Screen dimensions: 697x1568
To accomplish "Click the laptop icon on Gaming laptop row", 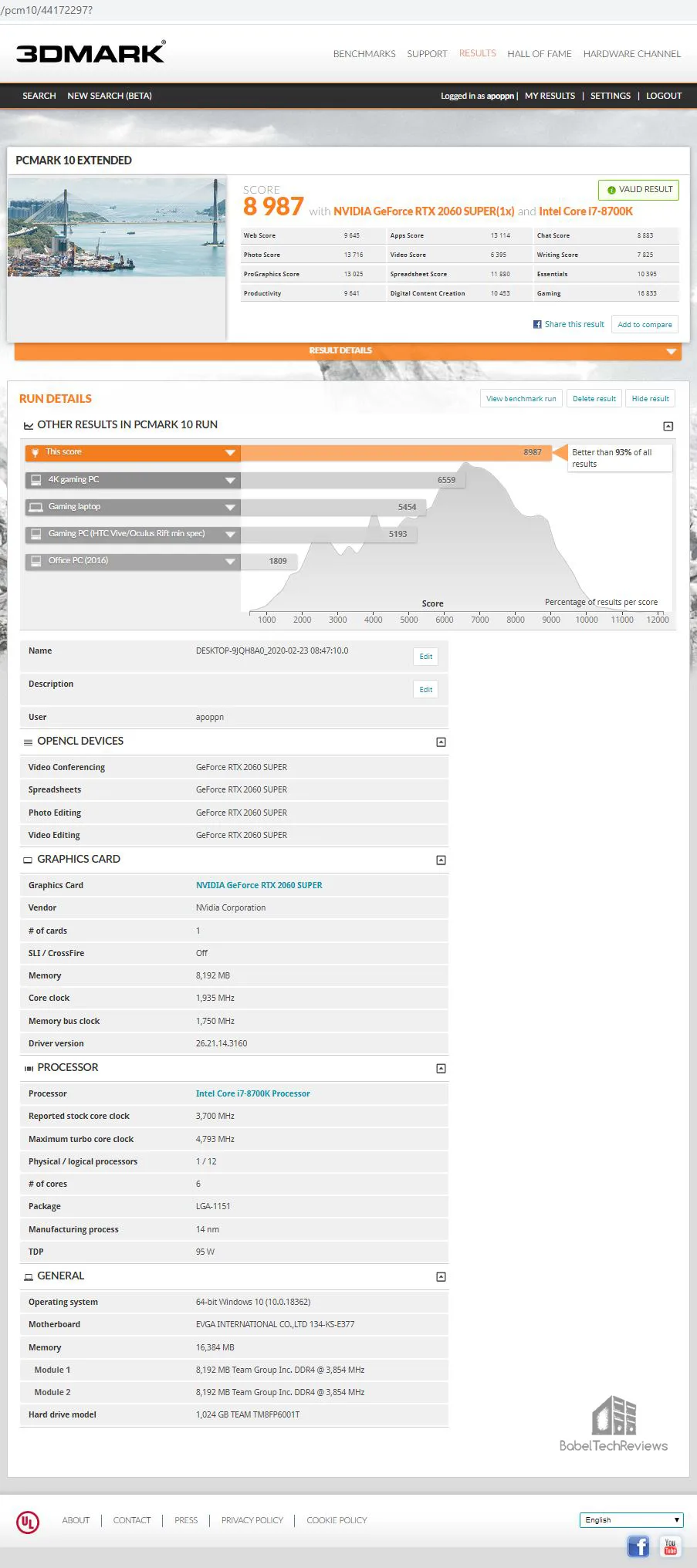I will [36, 507].
